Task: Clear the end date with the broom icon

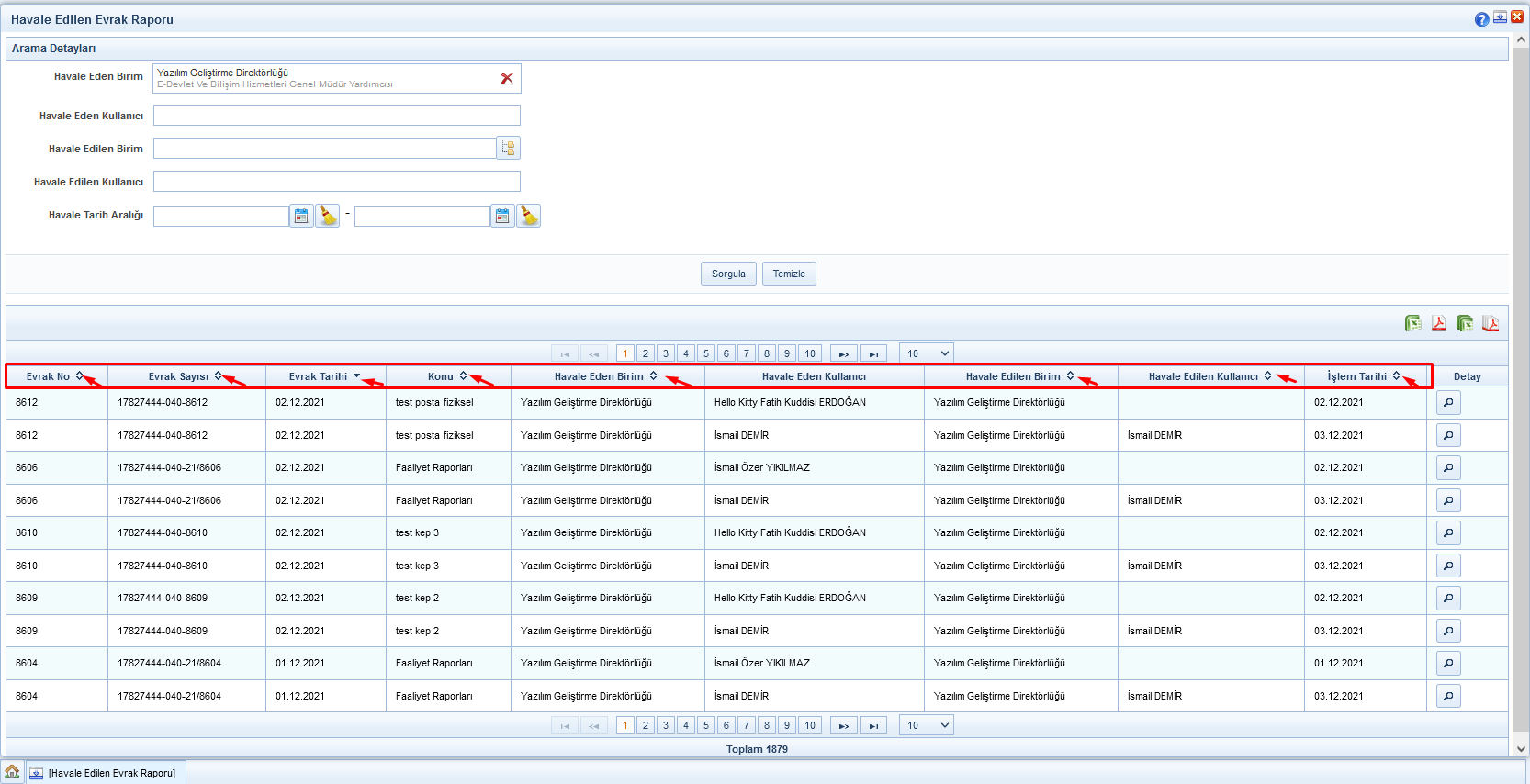Action: tap(529, 216)
